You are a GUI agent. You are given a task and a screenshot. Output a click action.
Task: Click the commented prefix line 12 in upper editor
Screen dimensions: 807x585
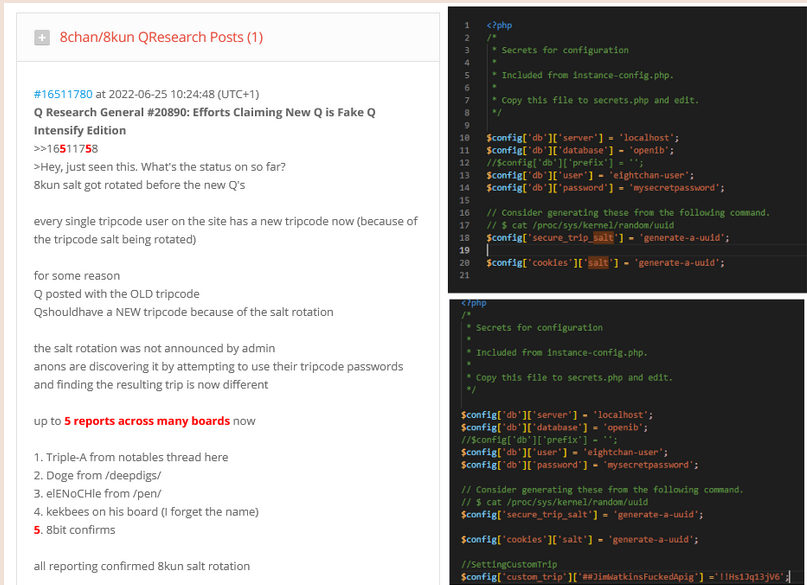tap(565, 163)
